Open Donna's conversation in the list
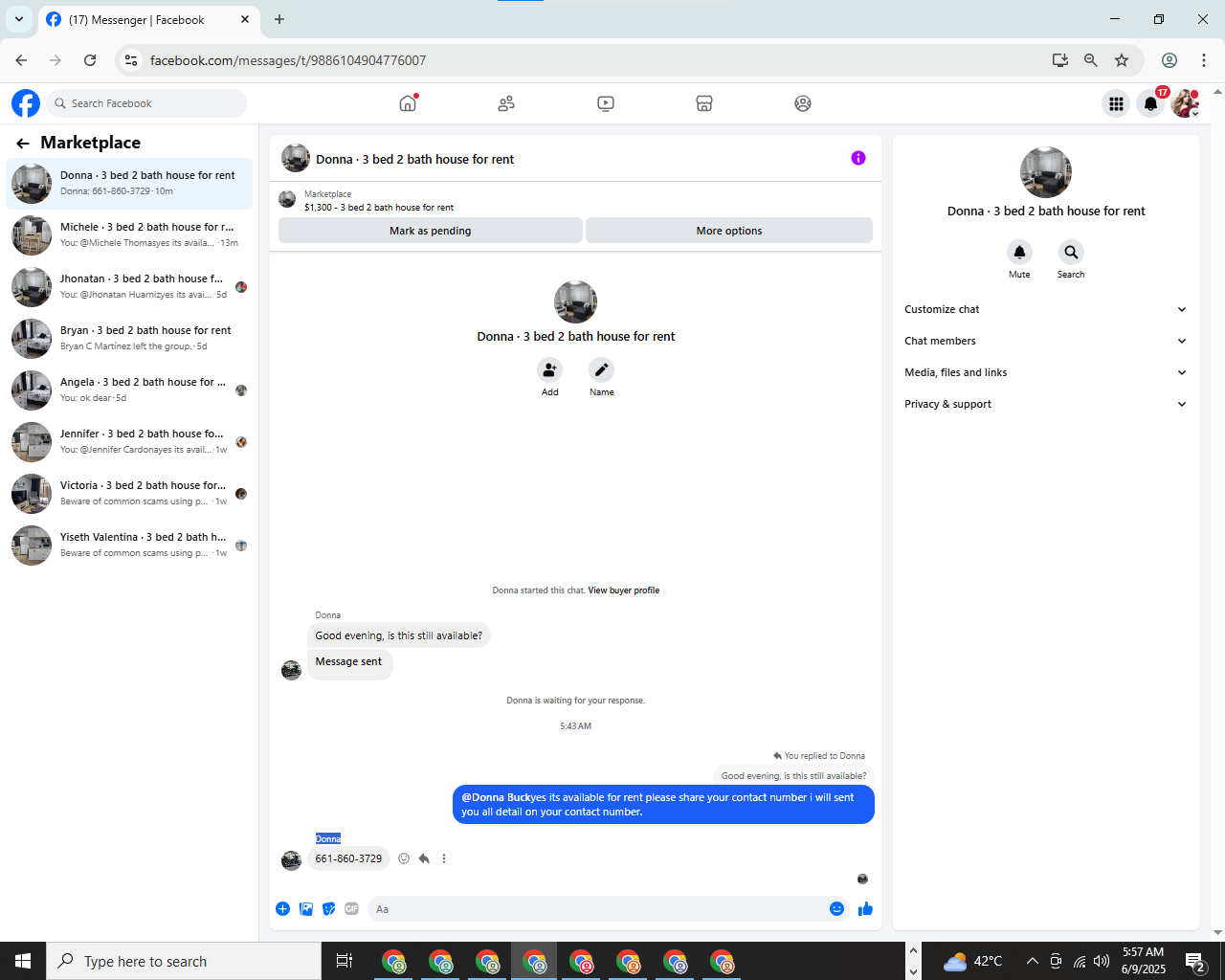 (130, 184)
